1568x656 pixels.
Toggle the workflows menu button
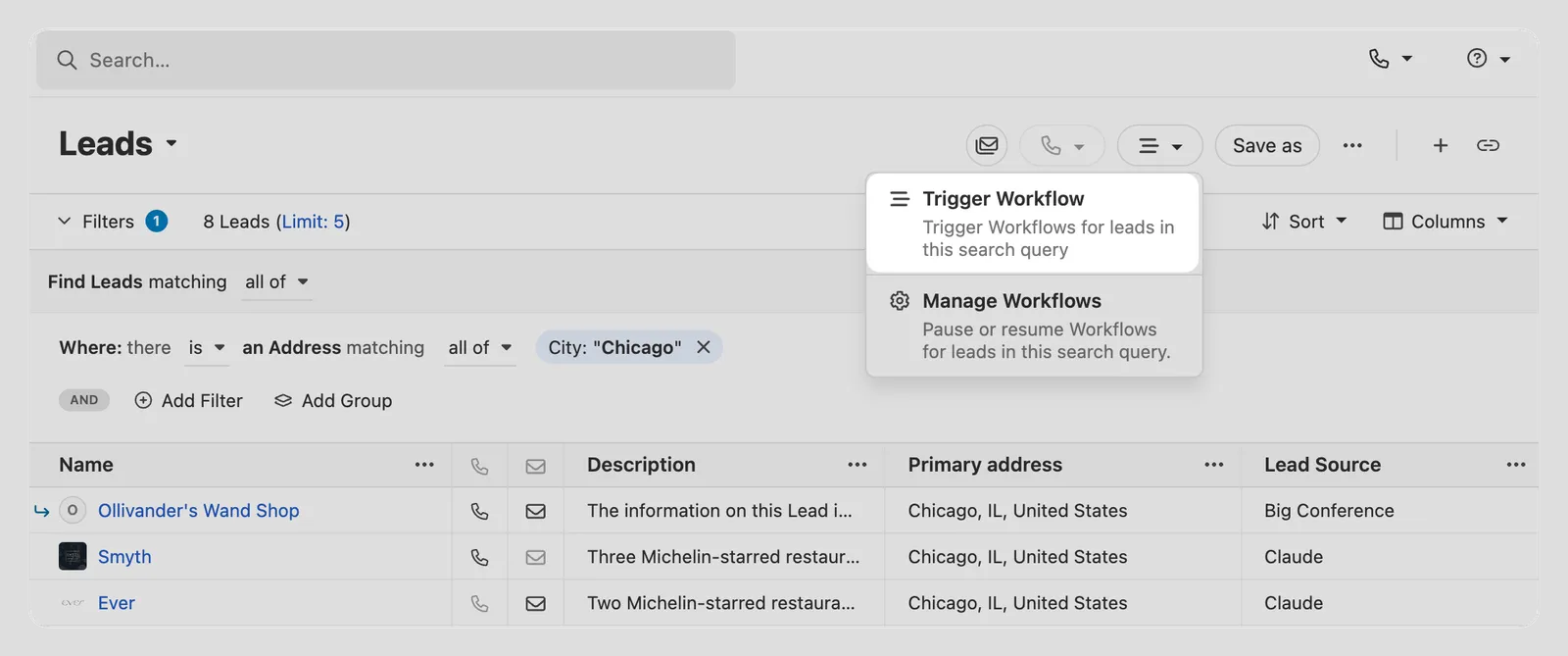[x=1160, y=145]
